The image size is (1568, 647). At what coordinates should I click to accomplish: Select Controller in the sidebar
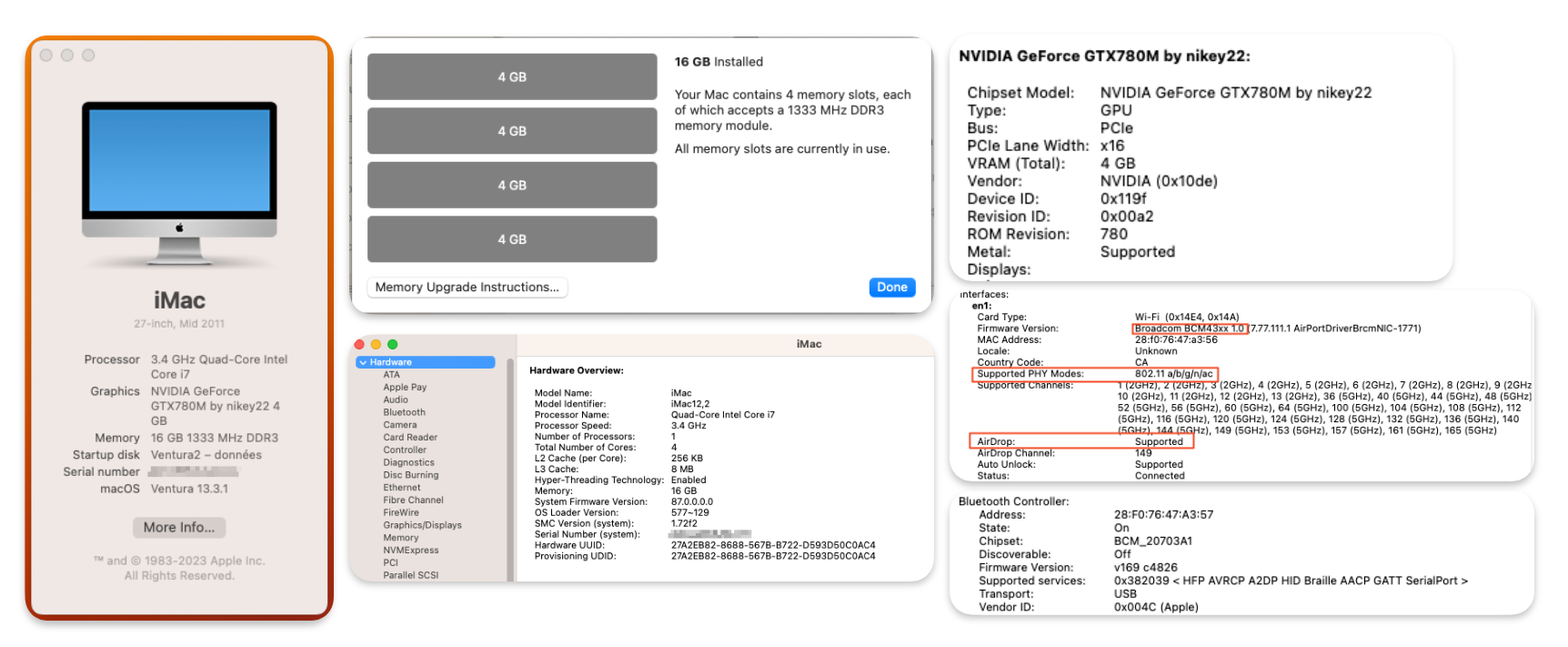(405, 450)
